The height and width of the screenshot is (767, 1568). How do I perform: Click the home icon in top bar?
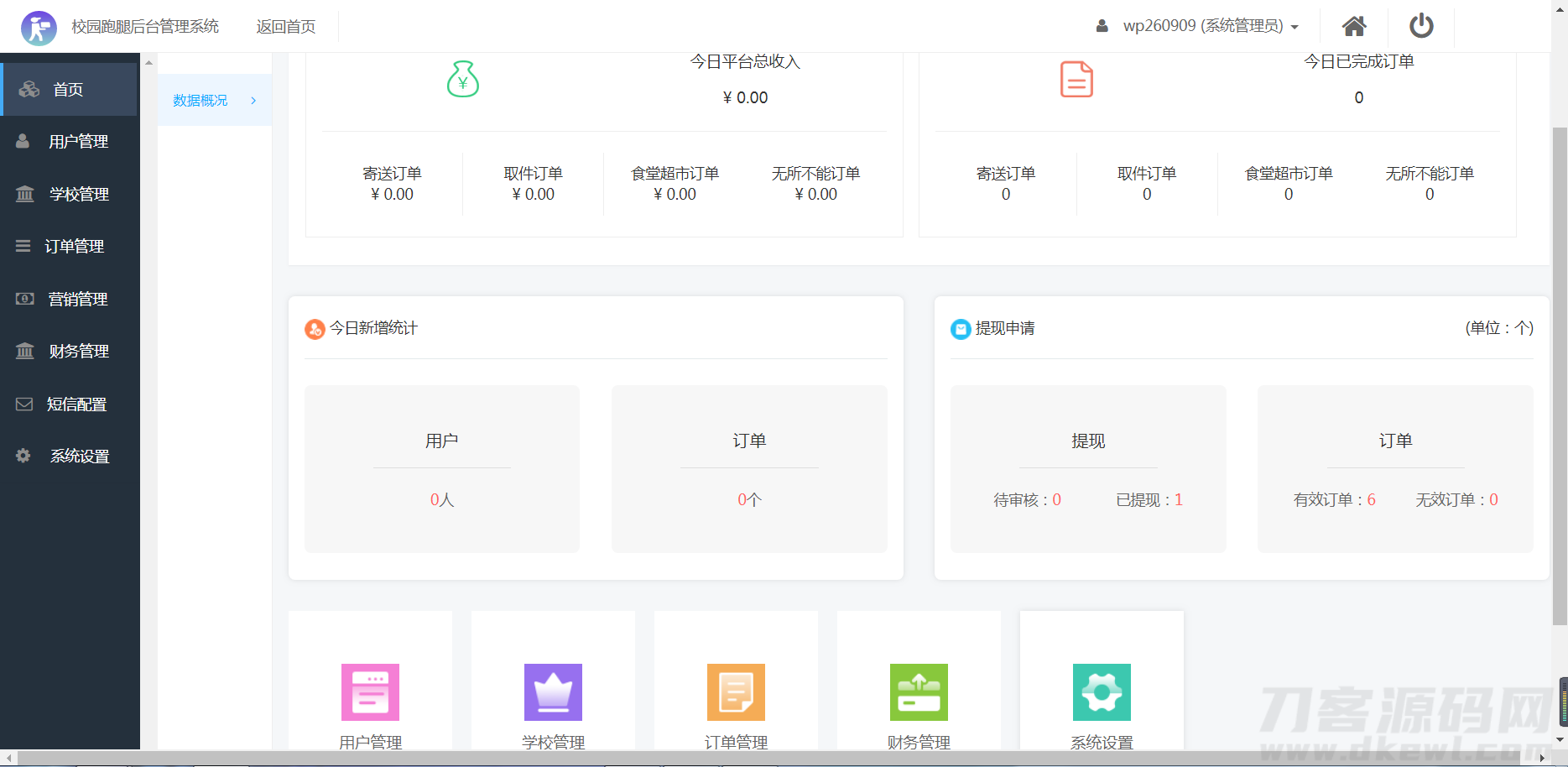pos(1353,26)
